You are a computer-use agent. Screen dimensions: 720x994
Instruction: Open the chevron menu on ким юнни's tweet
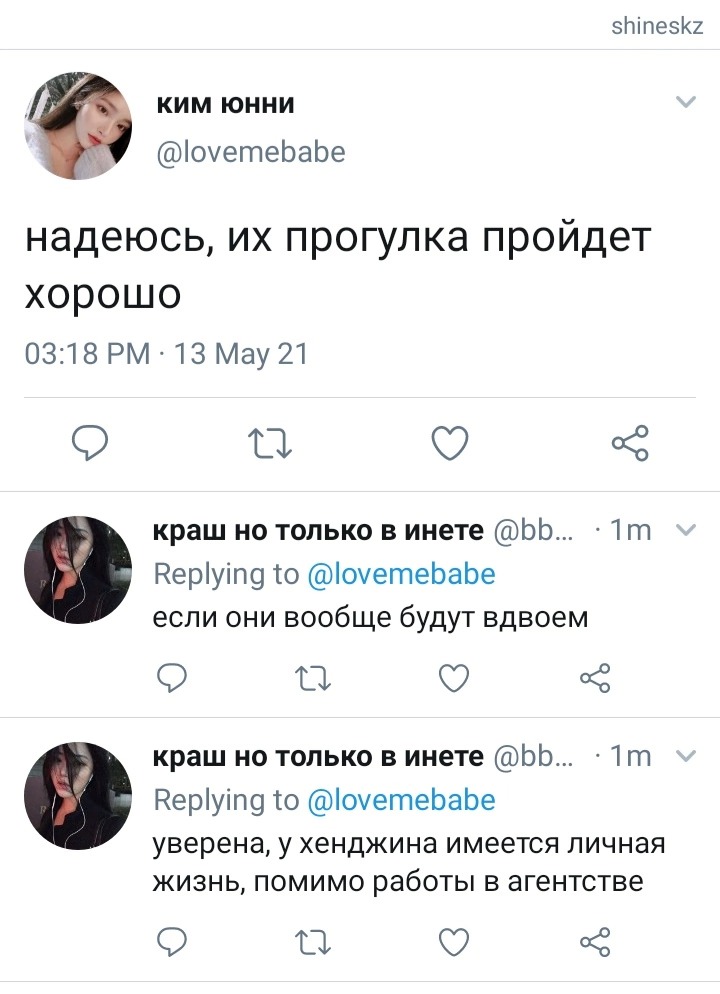coord(686,102)
